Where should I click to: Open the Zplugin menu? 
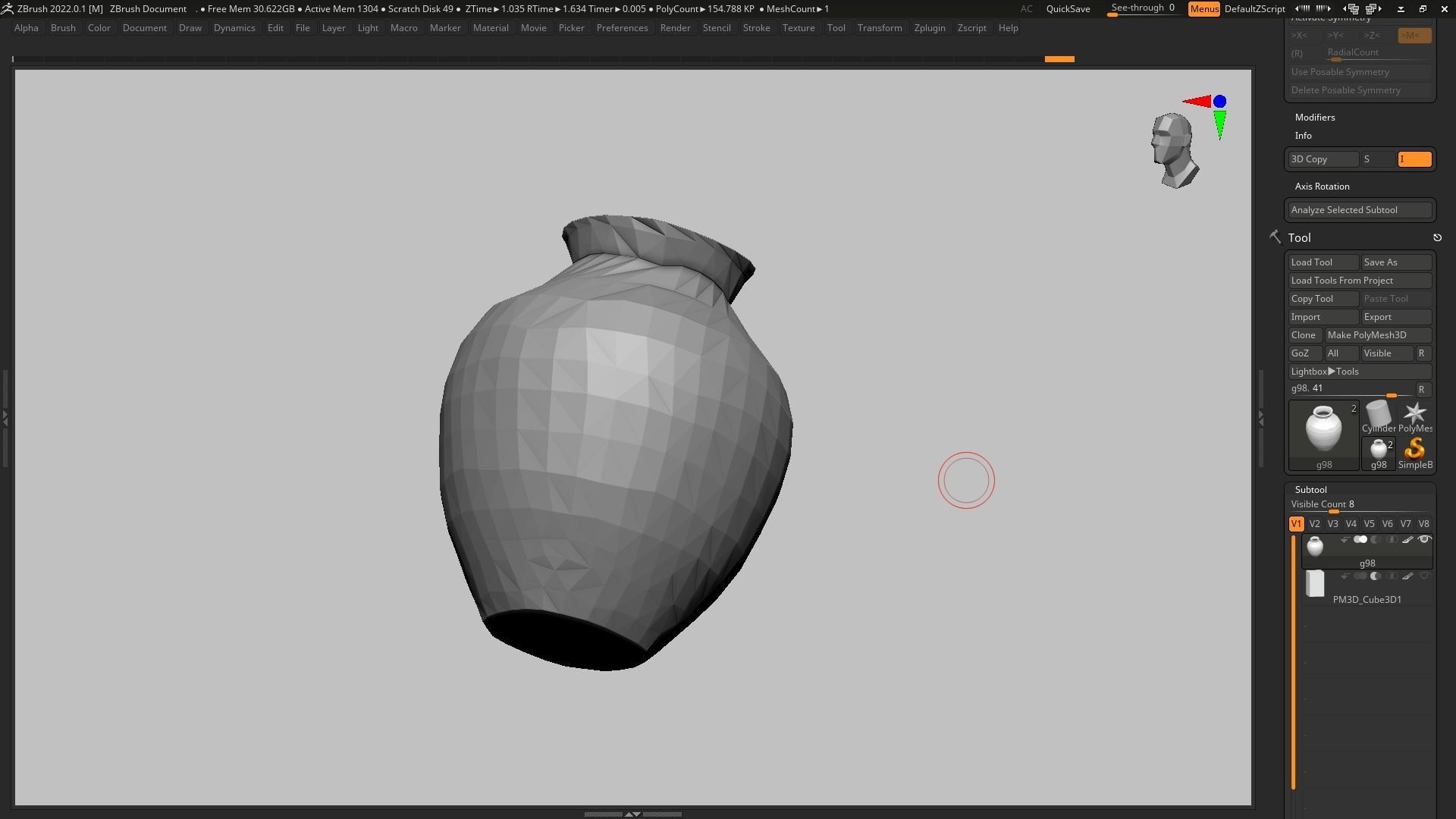click(929, 28)
